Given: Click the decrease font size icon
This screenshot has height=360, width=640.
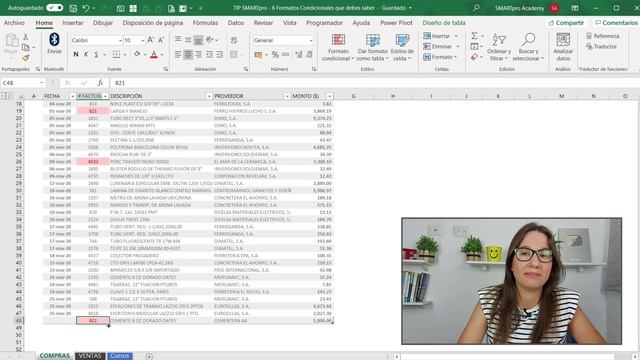Looking at the screenshot, I should (x=161, y=40).
